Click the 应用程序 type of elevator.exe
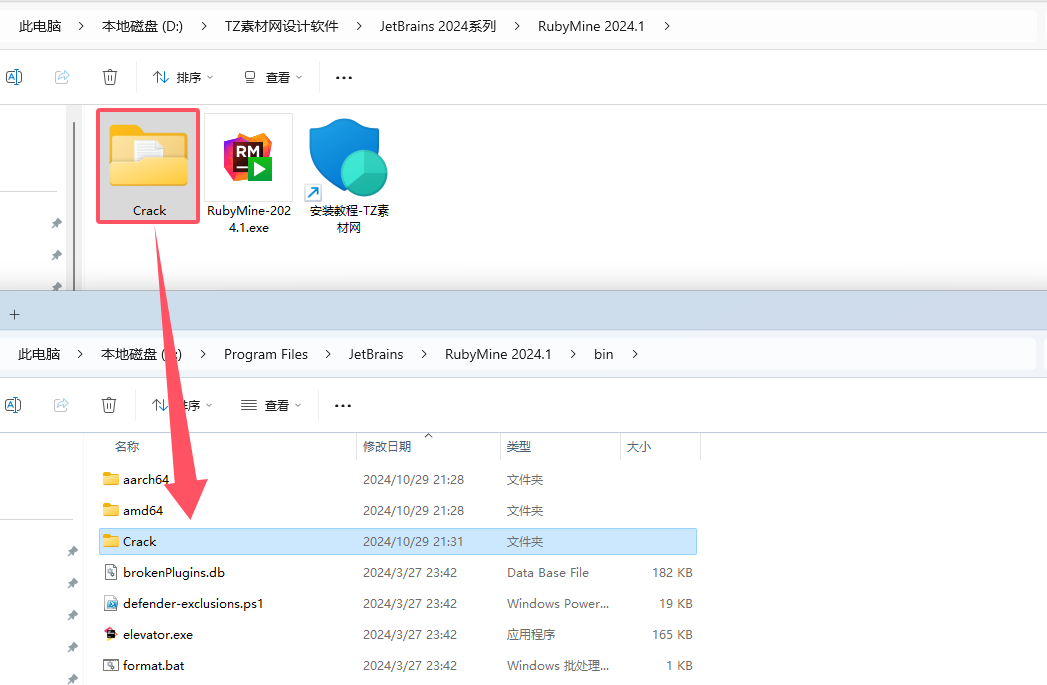1047x685 pixels. tap(531, 634)
